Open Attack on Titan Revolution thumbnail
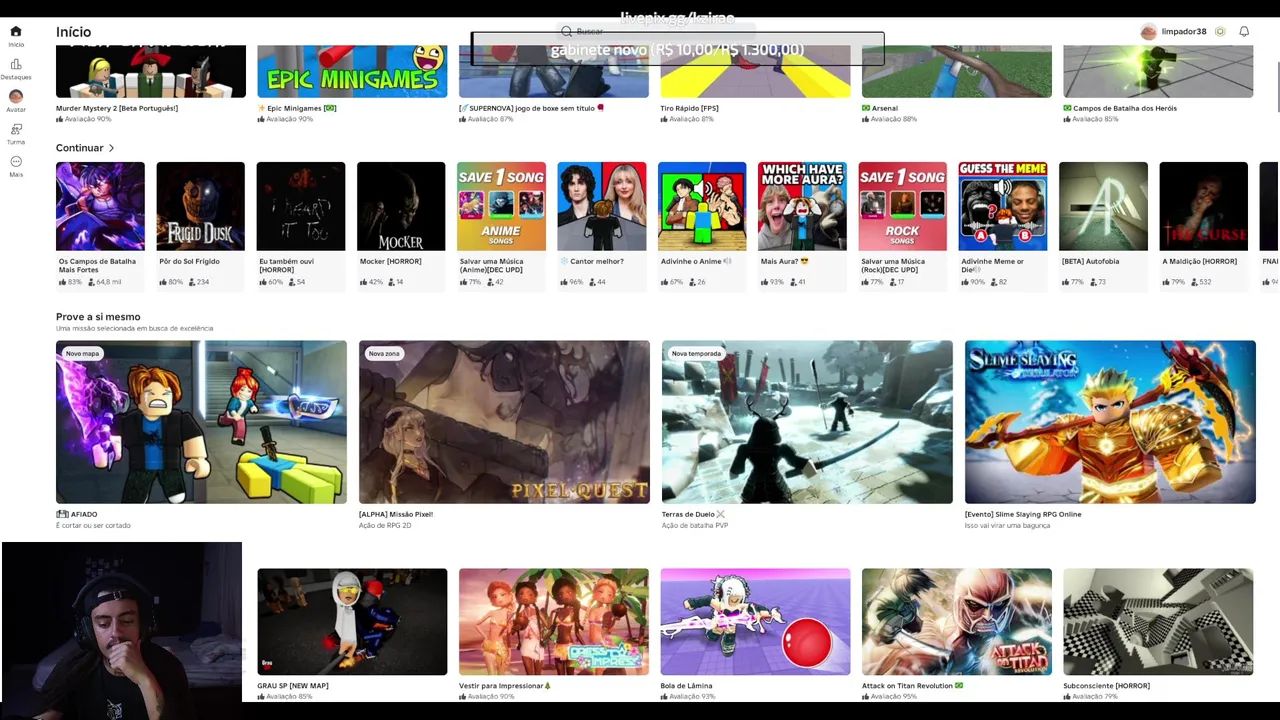This screenshot has height=720, width=1280. pyautogui.click(x=957, y=622)
